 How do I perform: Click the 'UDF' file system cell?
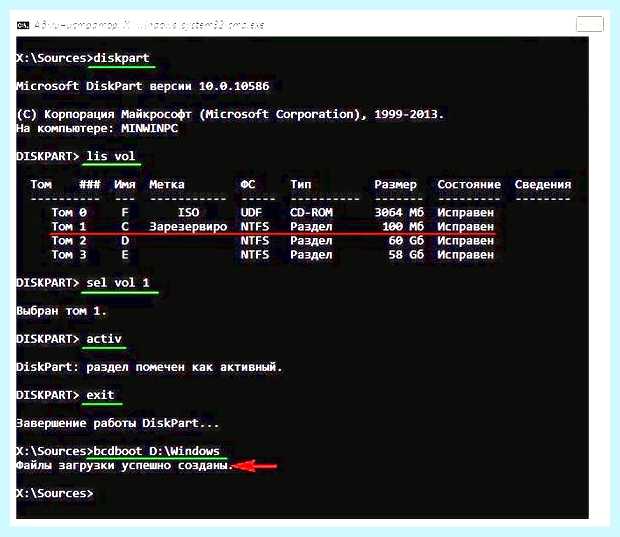coord(251,213)
